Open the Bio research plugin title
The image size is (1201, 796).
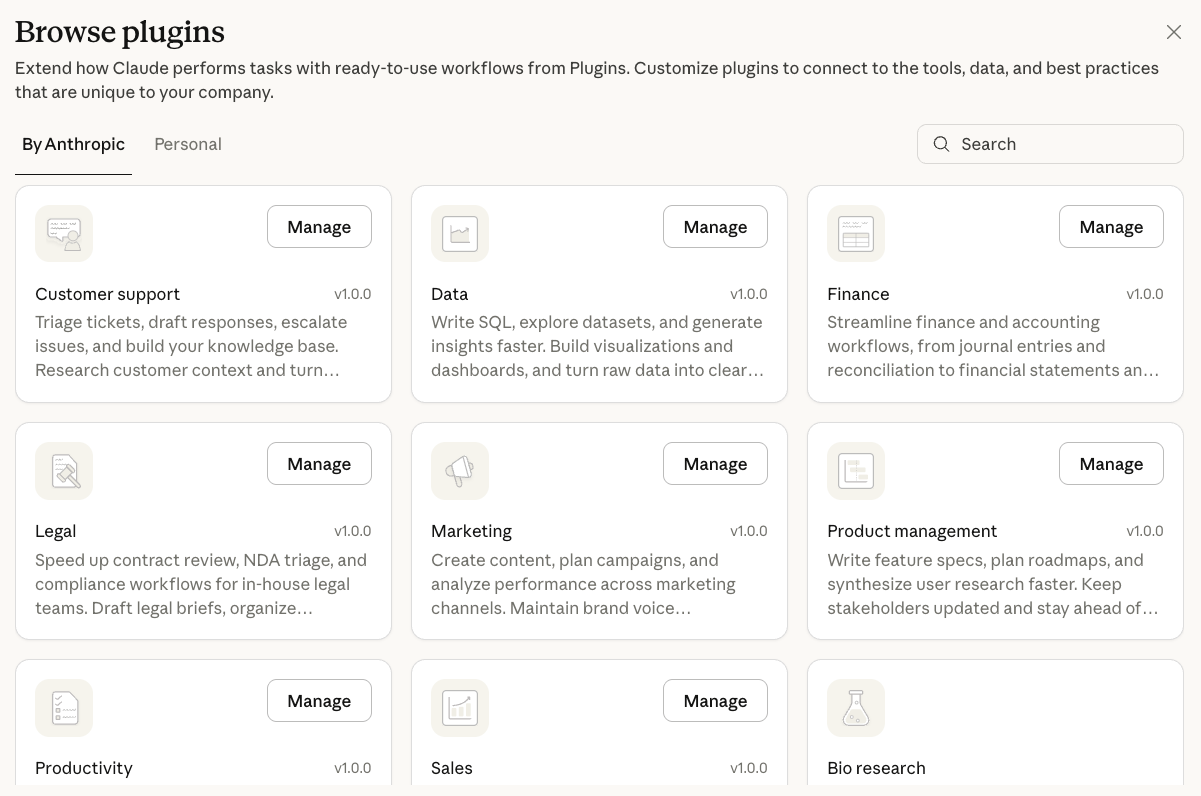click(x=876, y=768)
